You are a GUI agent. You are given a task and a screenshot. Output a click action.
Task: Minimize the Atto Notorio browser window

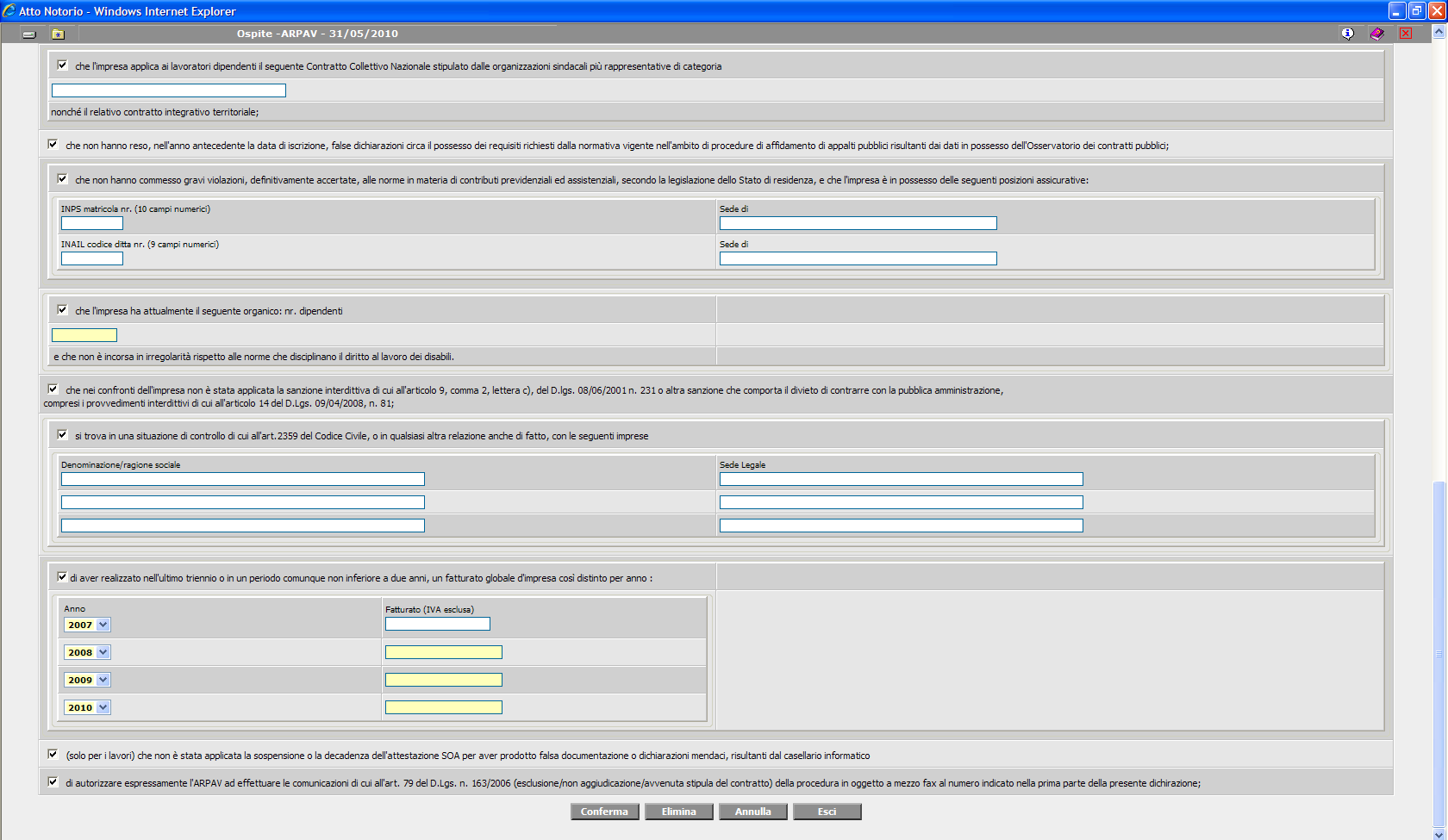coord(1398,11)
